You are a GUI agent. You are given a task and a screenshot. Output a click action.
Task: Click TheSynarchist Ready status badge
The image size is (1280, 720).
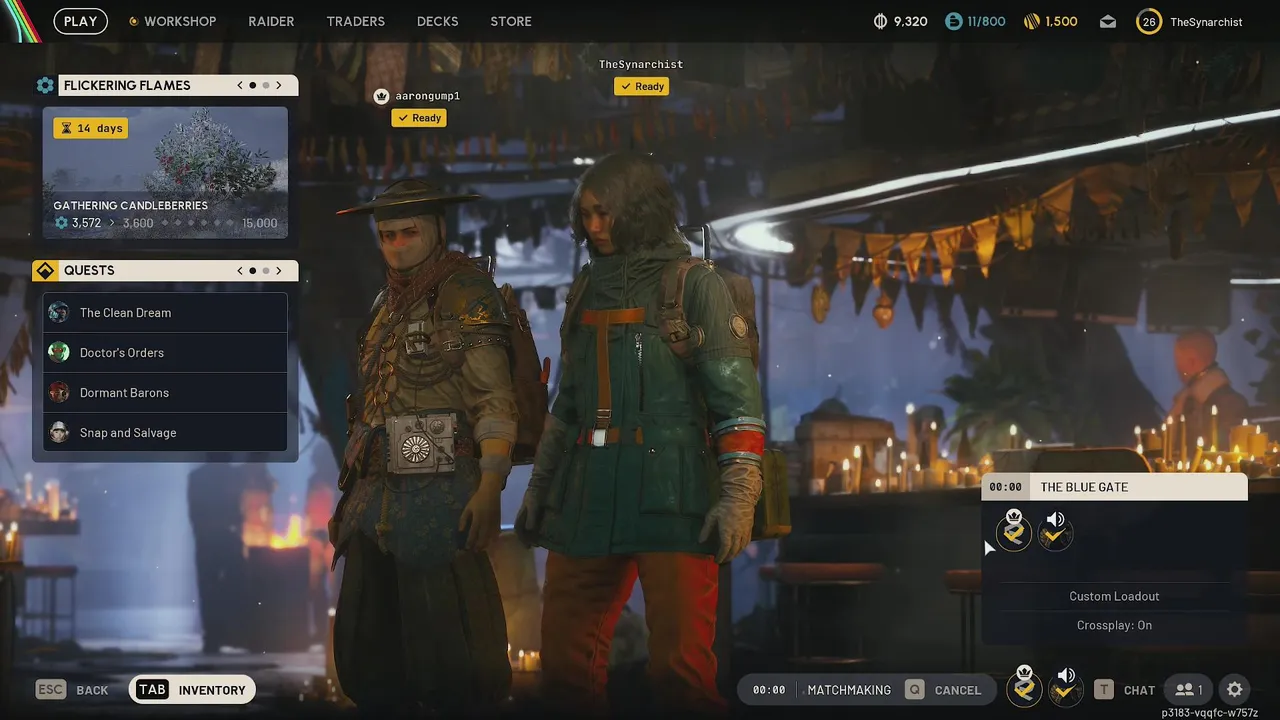641,87
